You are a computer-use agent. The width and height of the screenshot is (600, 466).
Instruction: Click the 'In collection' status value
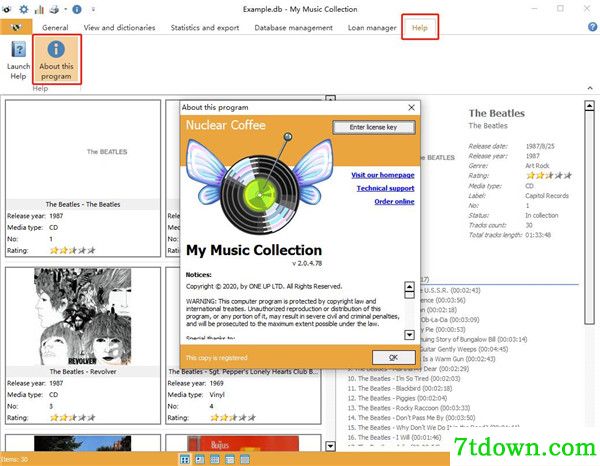[541, 215]
